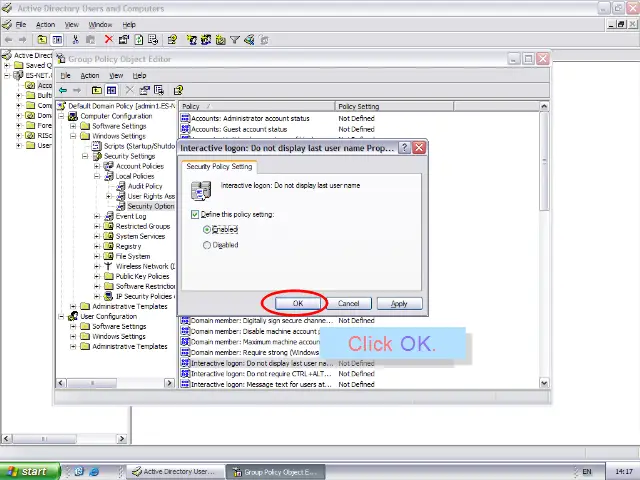
Task: Click the Apply button
Action: (x=399, y=303)
